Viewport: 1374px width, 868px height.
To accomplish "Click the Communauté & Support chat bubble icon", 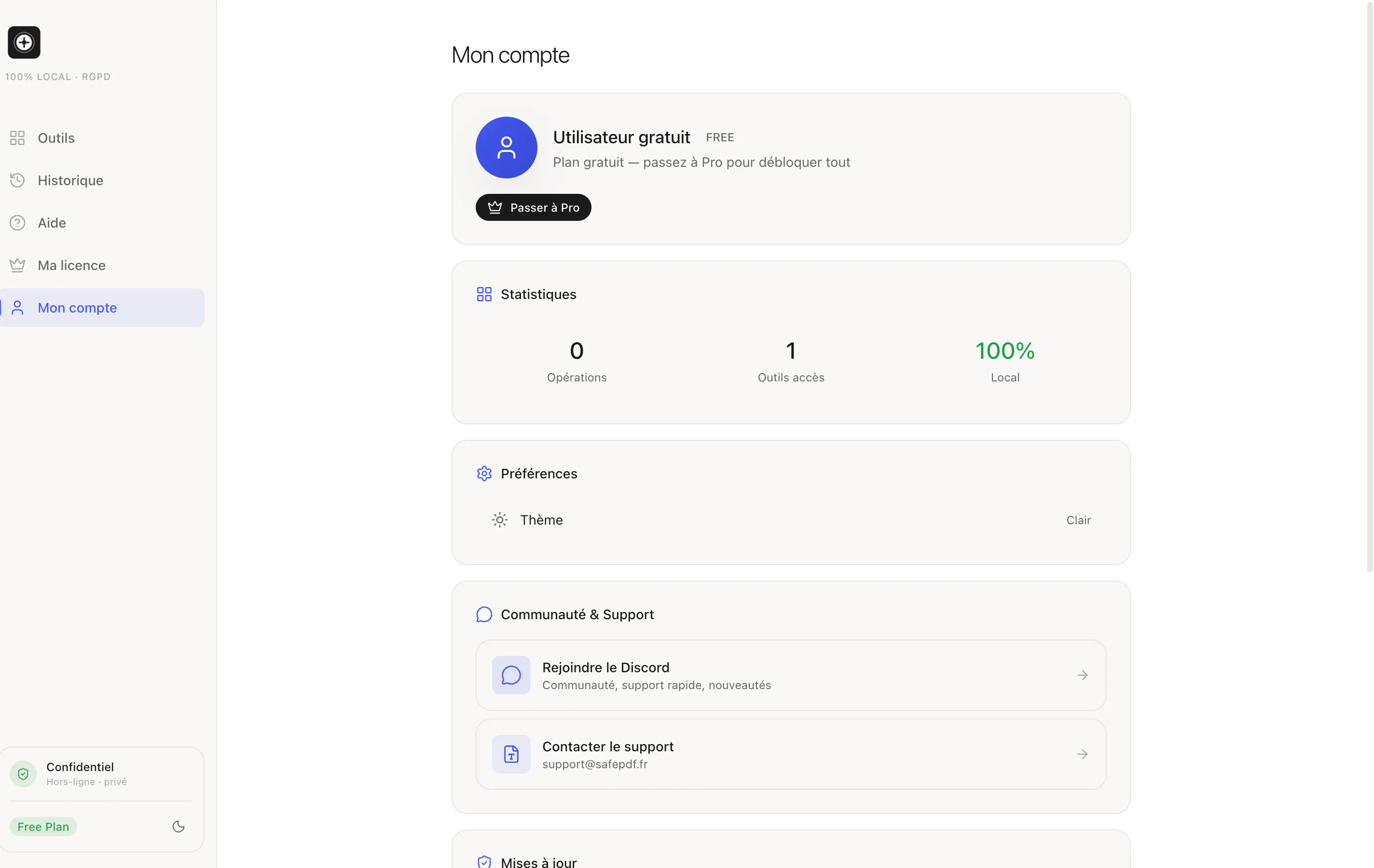I will [484, 614].
